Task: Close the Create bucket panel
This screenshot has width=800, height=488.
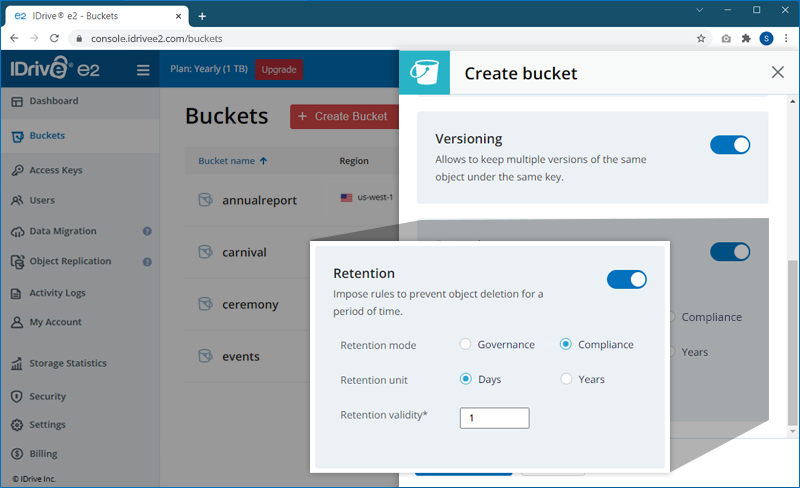Action: pyautogui.click(x=778, y=72)
